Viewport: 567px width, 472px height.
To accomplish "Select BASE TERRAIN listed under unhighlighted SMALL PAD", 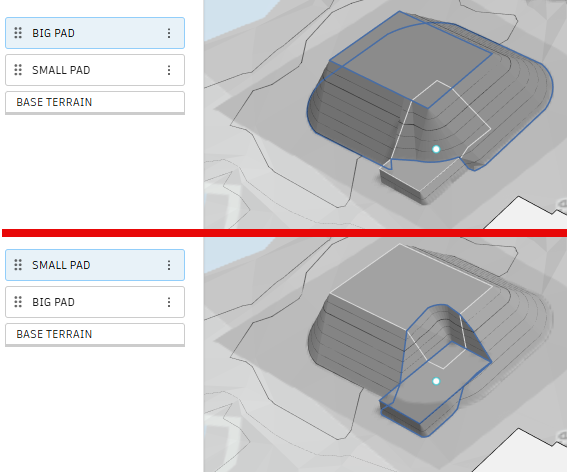I will click(95, 103).
